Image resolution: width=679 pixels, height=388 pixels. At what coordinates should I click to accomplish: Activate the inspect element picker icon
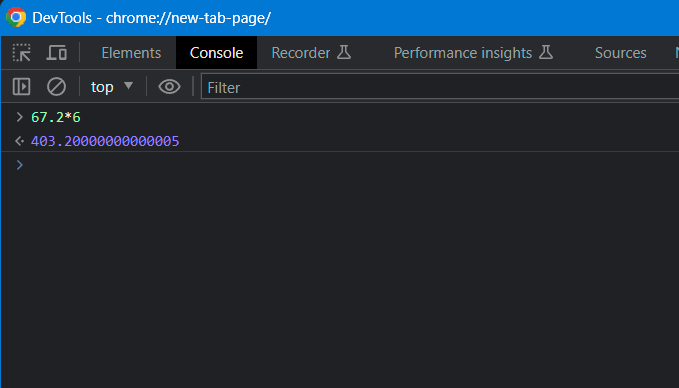(21, 53)
